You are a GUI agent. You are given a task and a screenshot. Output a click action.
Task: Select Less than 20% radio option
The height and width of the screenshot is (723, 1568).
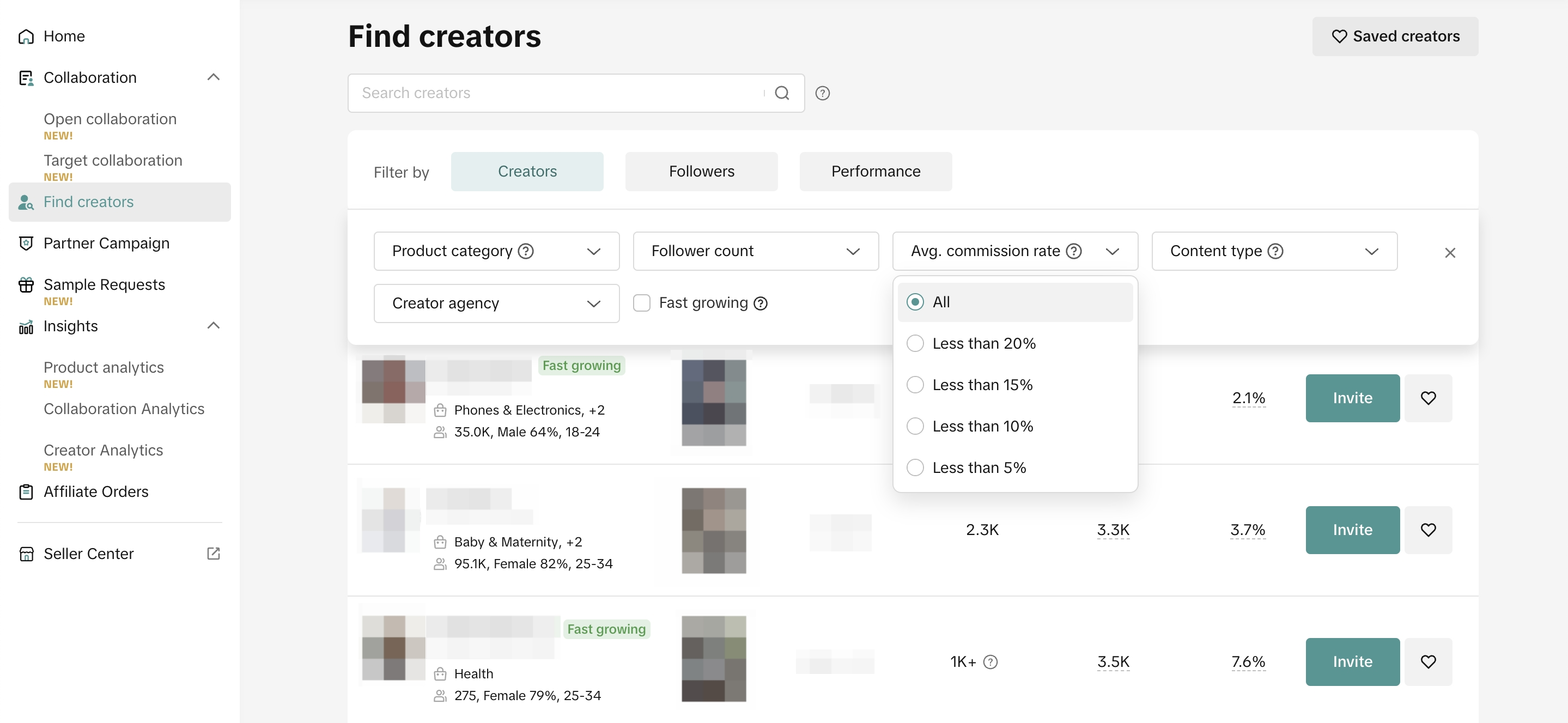point(915,343)
